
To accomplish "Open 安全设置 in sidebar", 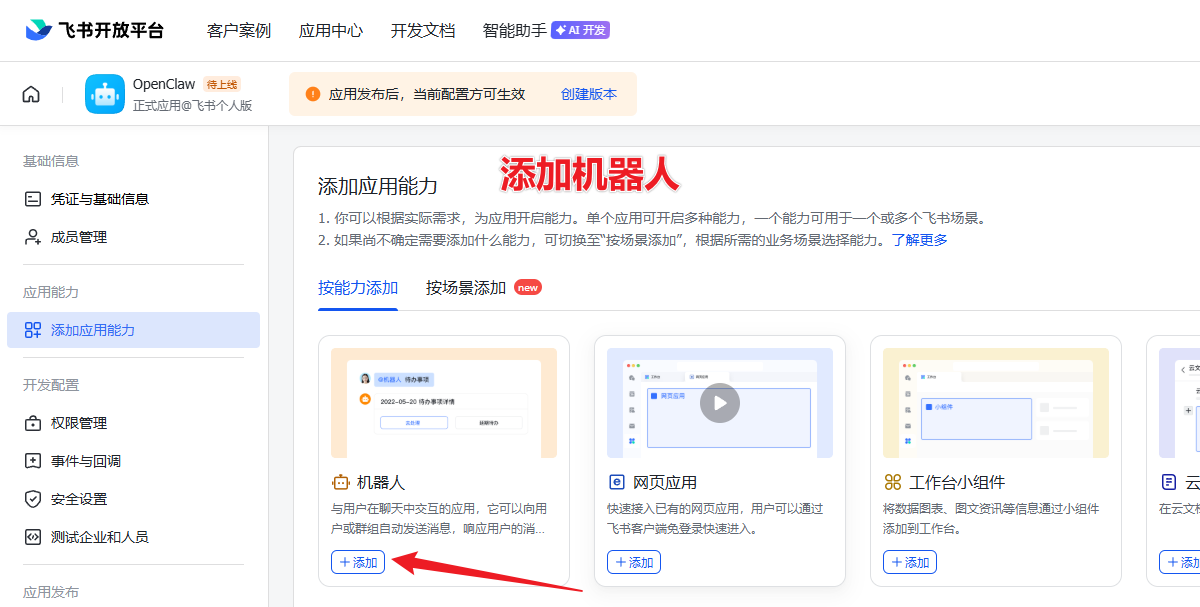I will coord(78,499).
